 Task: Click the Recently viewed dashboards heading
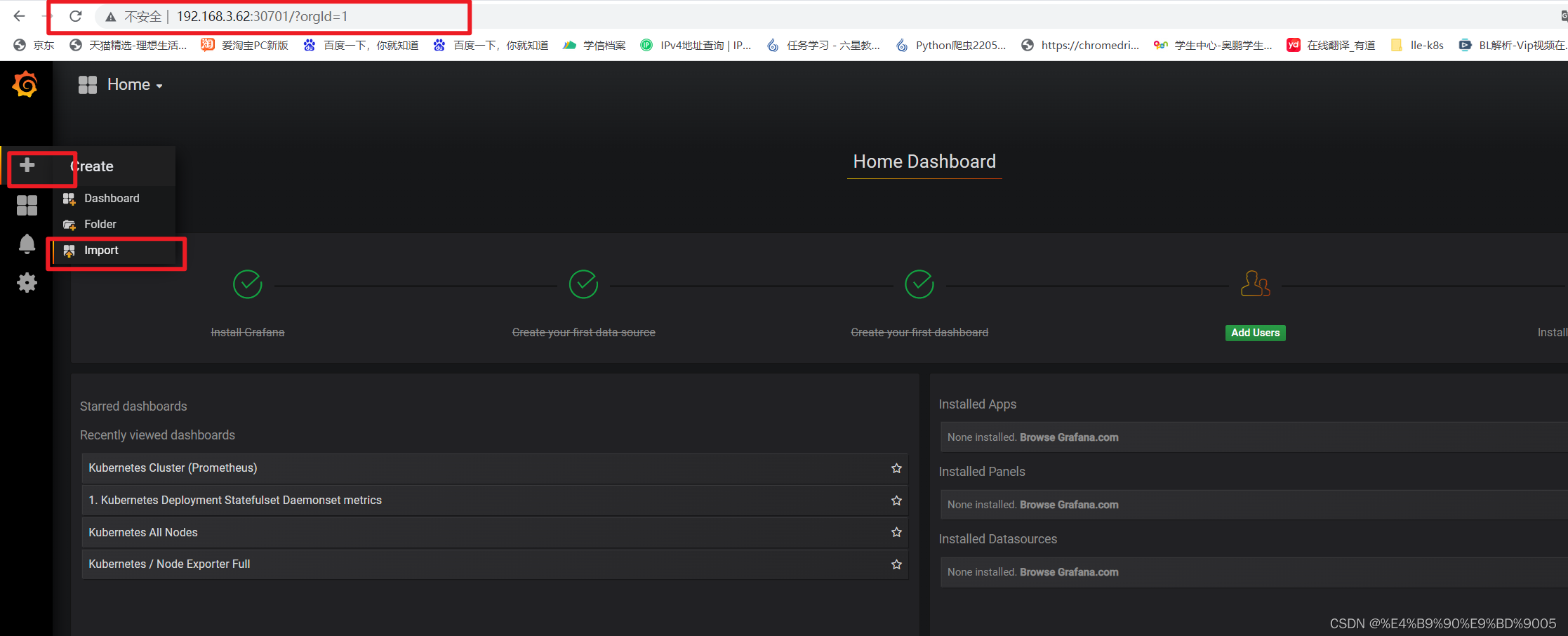click(x=157, y=435)
